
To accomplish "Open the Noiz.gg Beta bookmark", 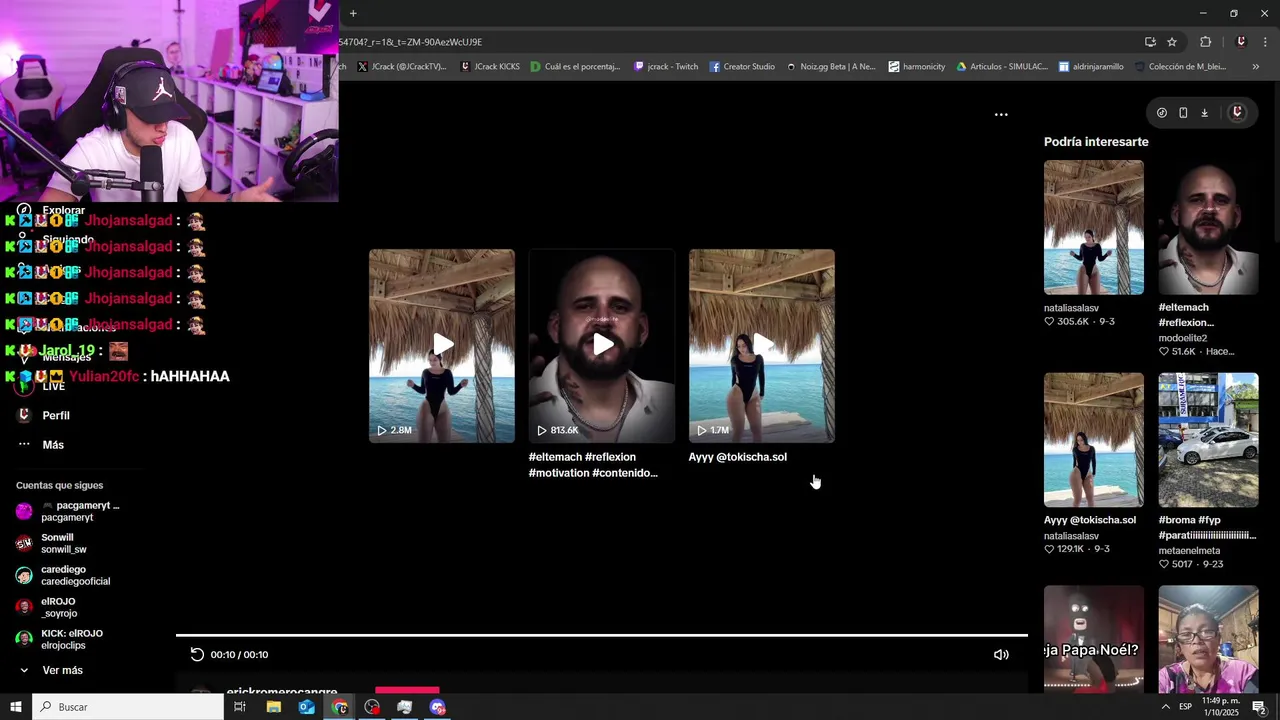I will click(830, 67).
